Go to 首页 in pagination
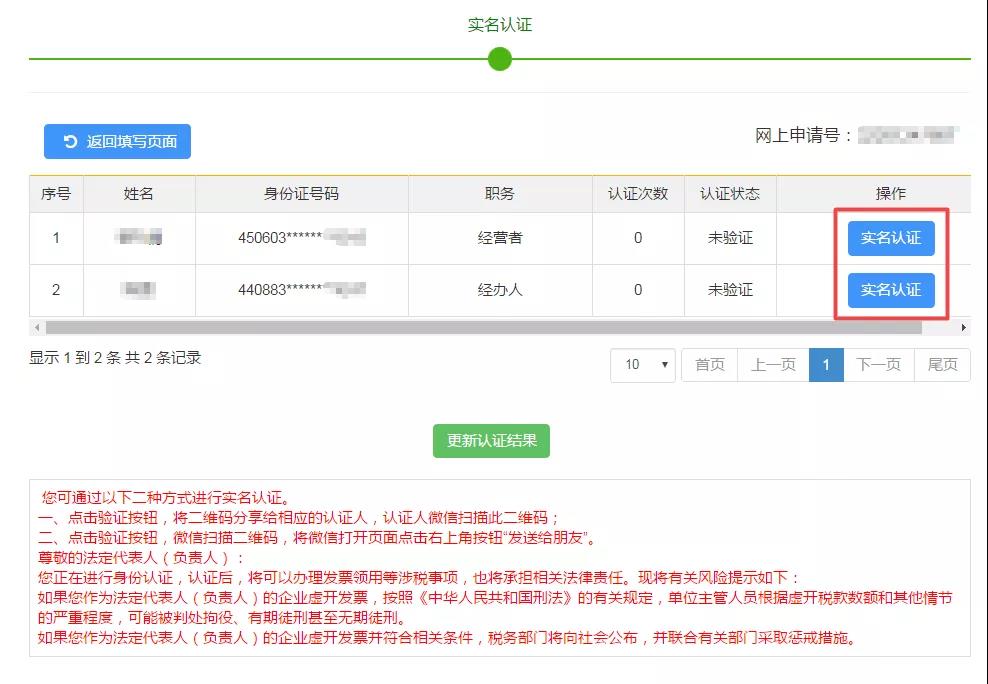 click(x=709, y=365)
